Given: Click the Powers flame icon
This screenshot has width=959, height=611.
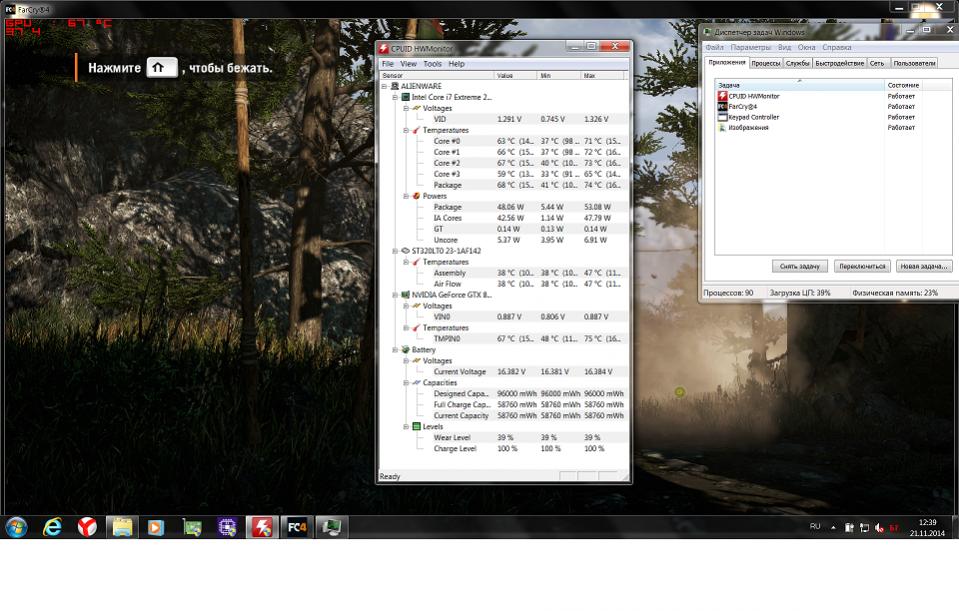Looking at the screenshot, I should [x=417, y=196].
